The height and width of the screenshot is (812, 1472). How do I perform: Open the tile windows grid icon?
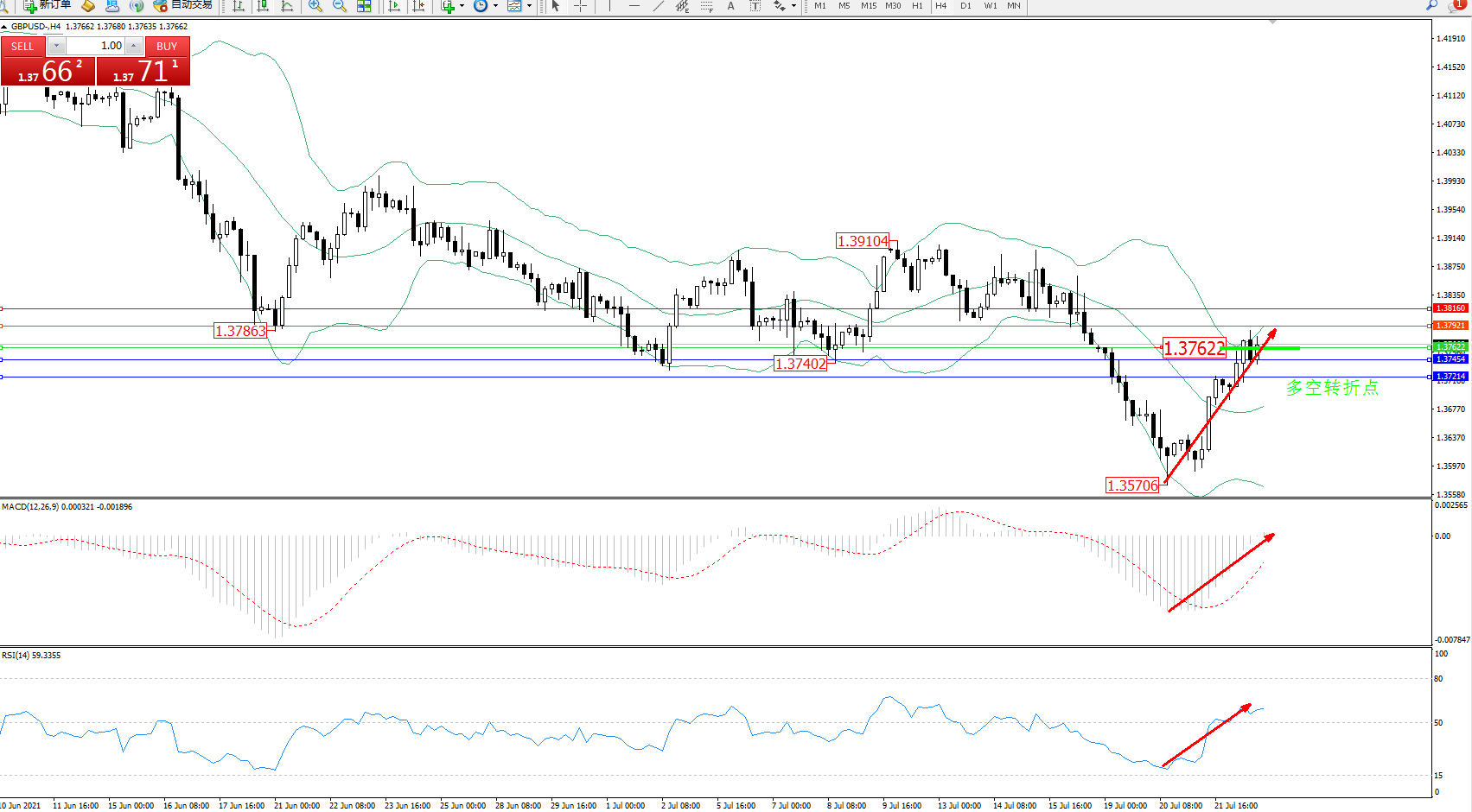364,6
